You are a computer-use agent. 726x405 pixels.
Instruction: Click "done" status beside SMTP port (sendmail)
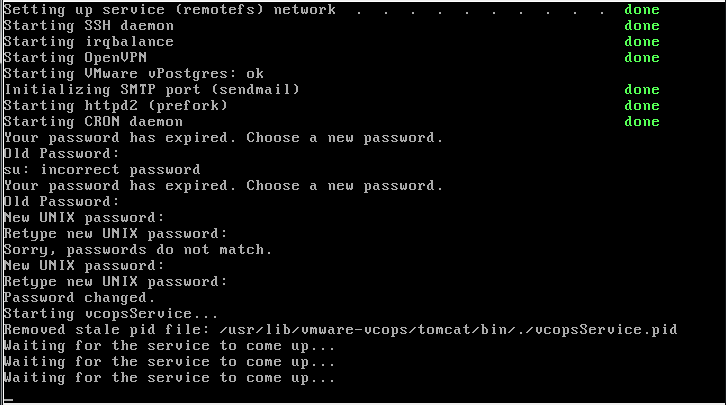click(x=642, y=90)
